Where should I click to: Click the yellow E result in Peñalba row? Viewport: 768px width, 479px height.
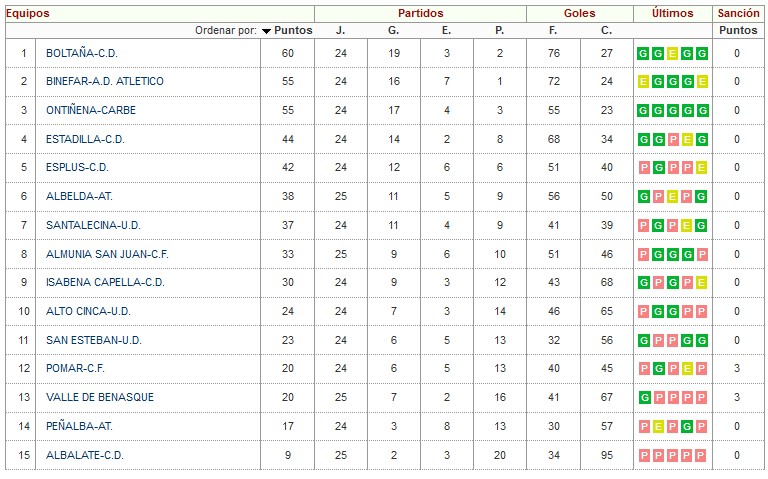coord(658,427)
